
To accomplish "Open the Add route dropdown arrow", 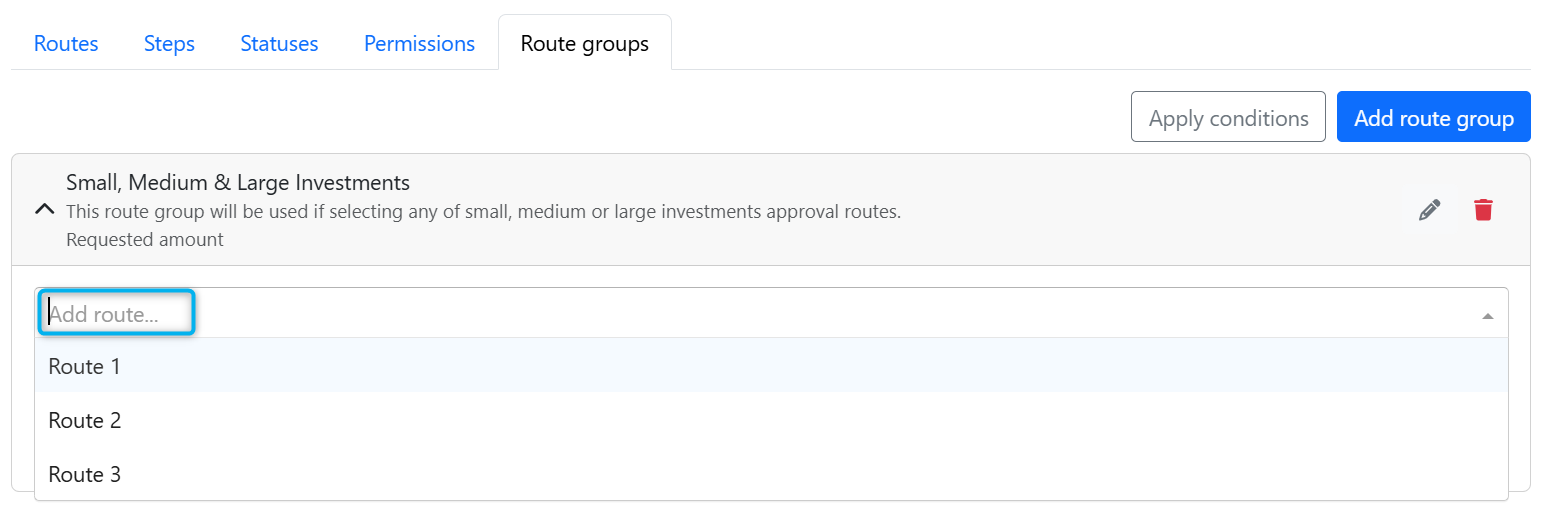I will 1488,316.
